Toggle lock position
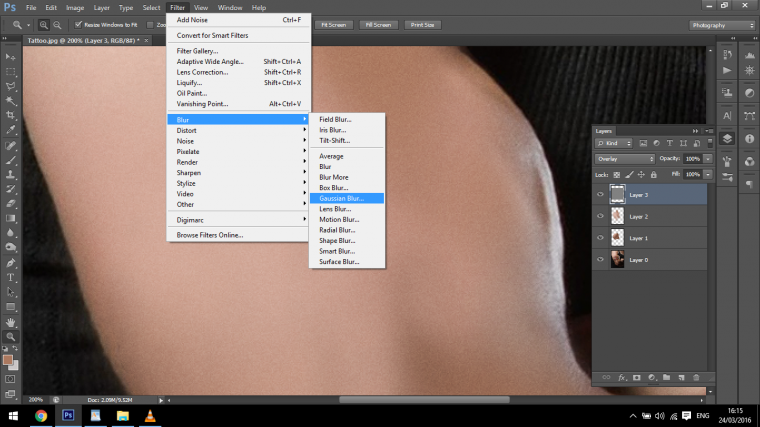Image resolution: width=760 pixels, height=427 pixels. 641,174
